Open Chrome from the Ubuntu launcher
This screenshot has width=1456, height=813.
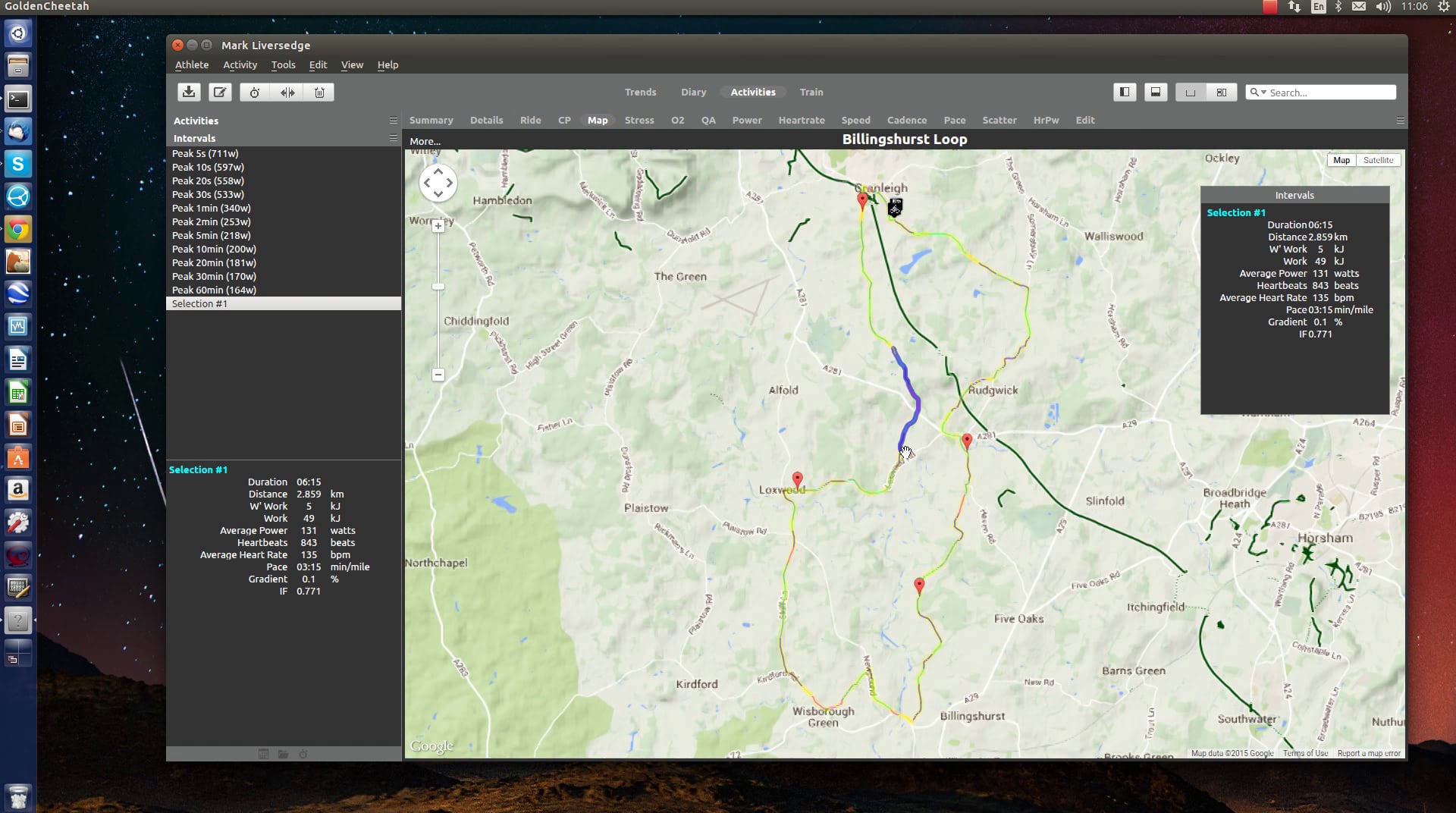pos(18,228)
